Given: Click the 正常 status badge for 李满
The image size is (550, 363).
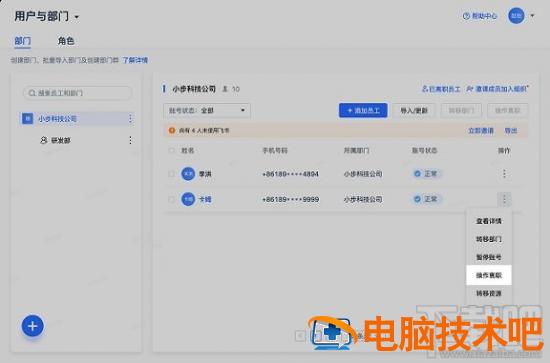Looking at the screenshot, I should tap(426, 174).
